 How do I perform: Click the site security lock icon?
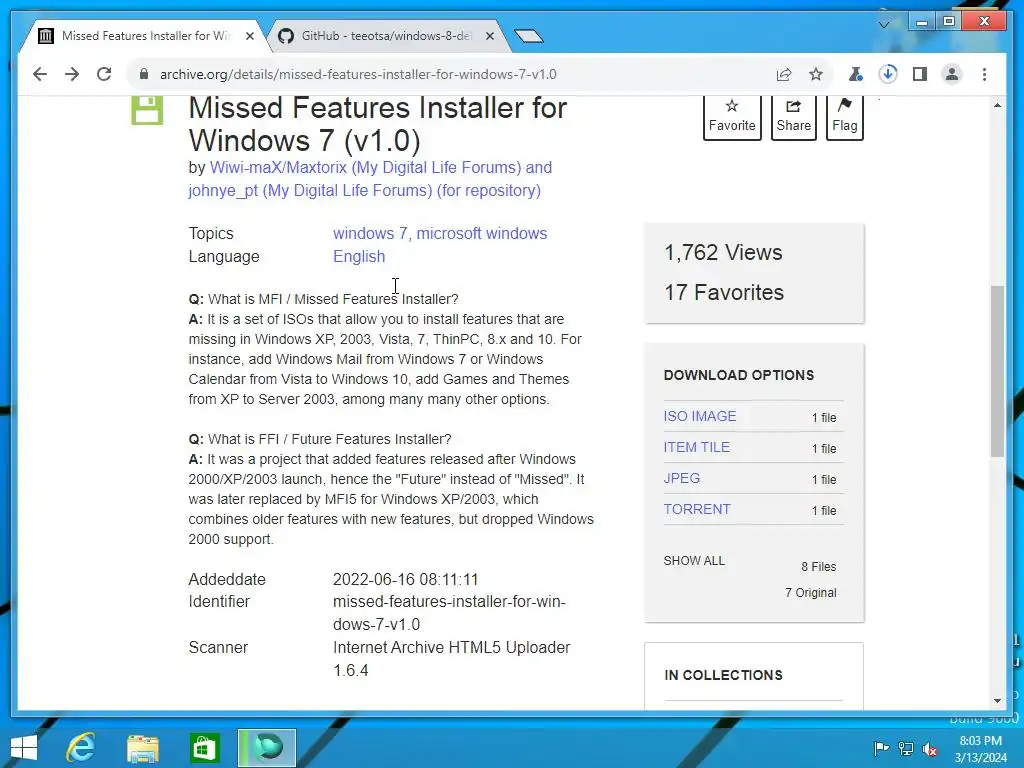(x=144, y=74)
